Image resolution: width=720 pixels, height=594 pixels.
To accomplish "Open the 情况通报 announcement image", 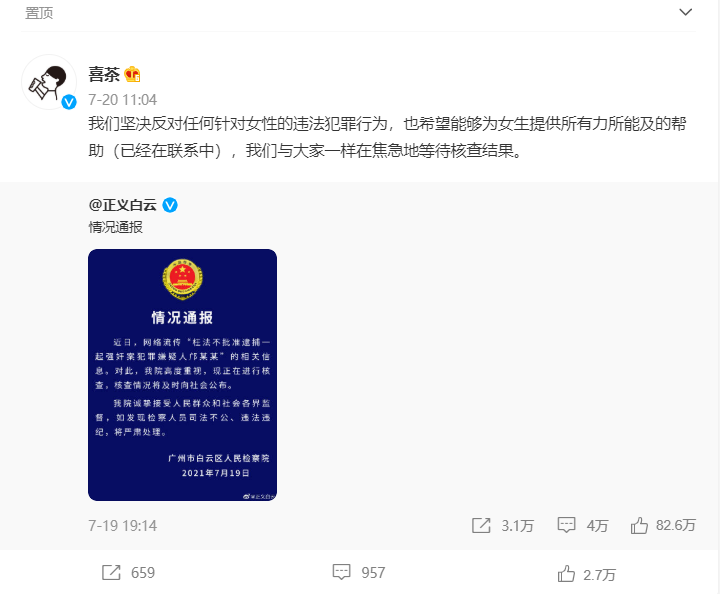I will (182, 375).
